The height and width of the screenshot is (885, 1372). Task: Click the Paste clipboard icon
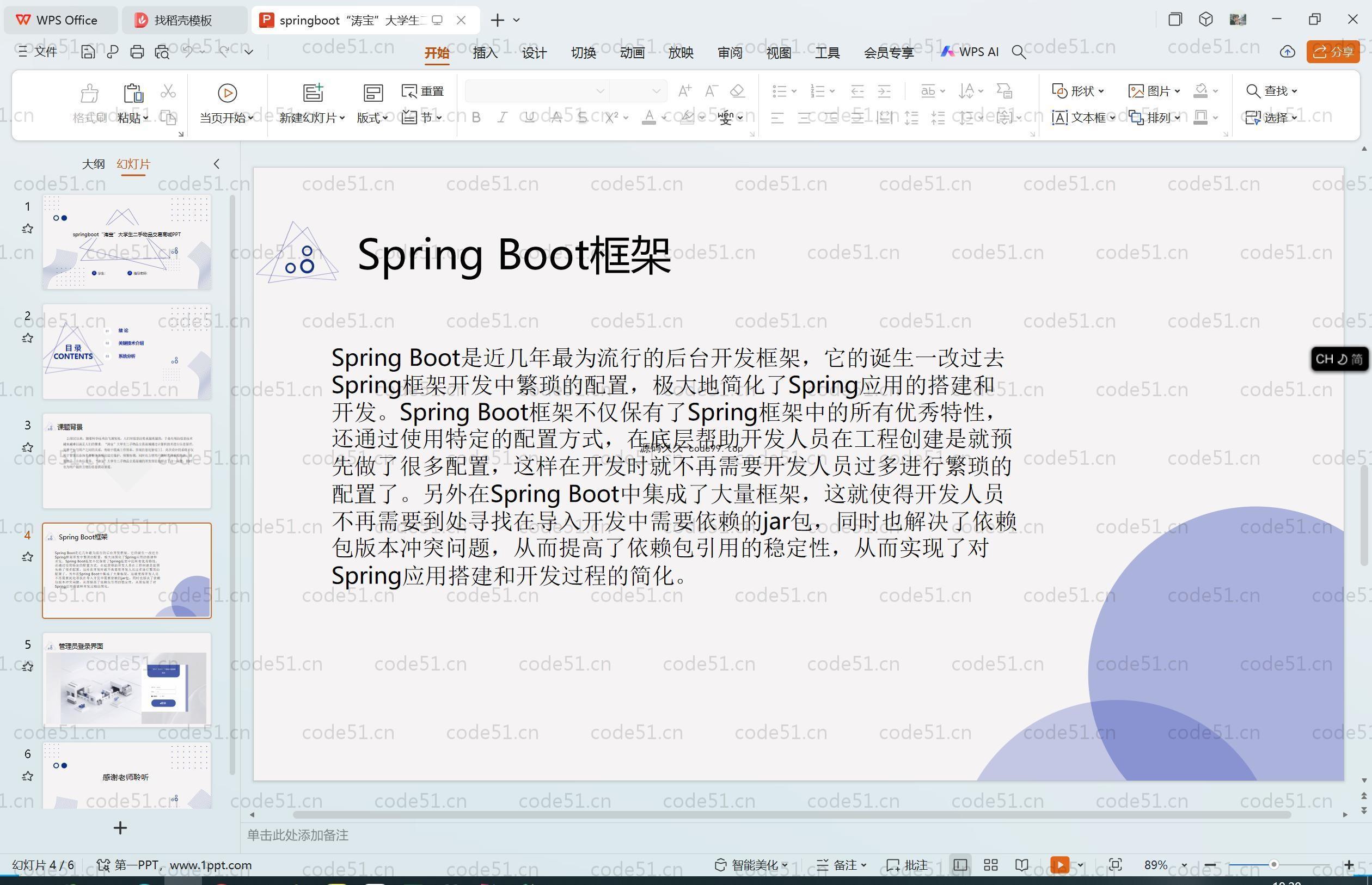click(133, 93)
